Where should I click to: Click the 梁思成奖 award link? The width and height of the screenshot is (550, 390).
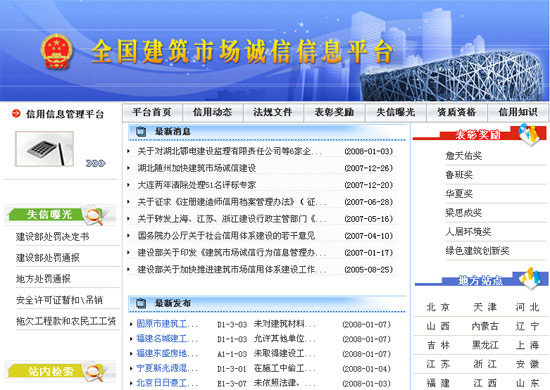point(463,213)
